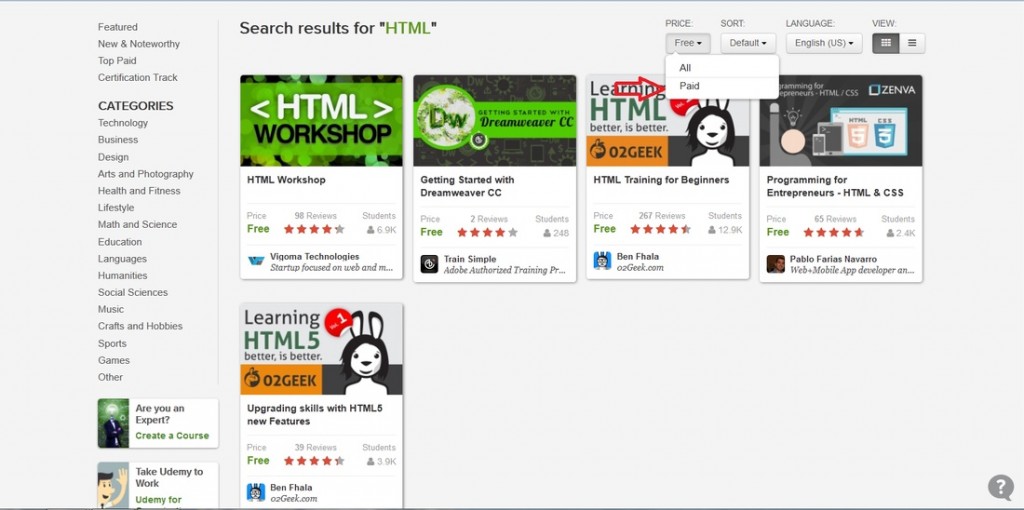Click the 267 Reviews text
This screenshot has width=1024, height=510.
(662, 215)
